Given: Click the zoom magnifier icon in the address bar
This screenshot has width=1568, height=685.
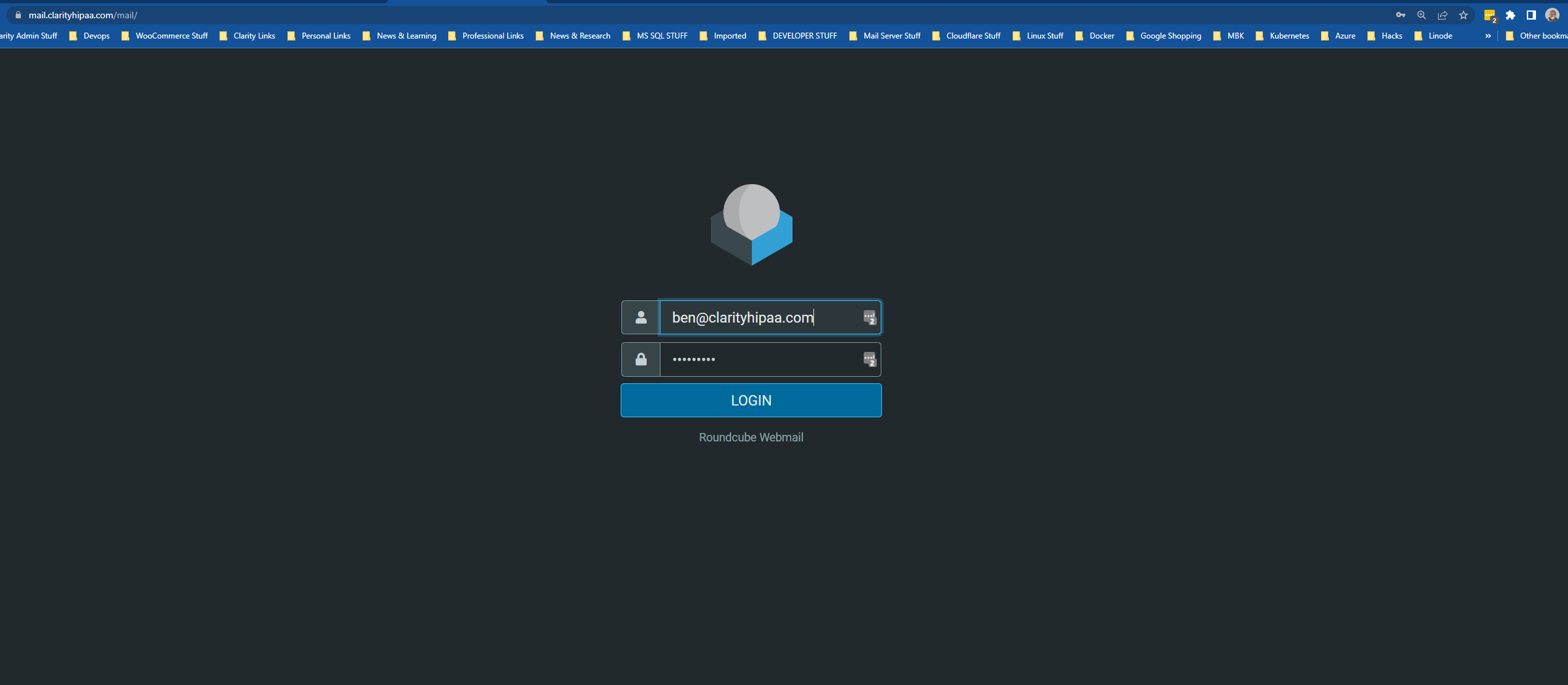Looking at the screenshot, I should [1422, 15].
